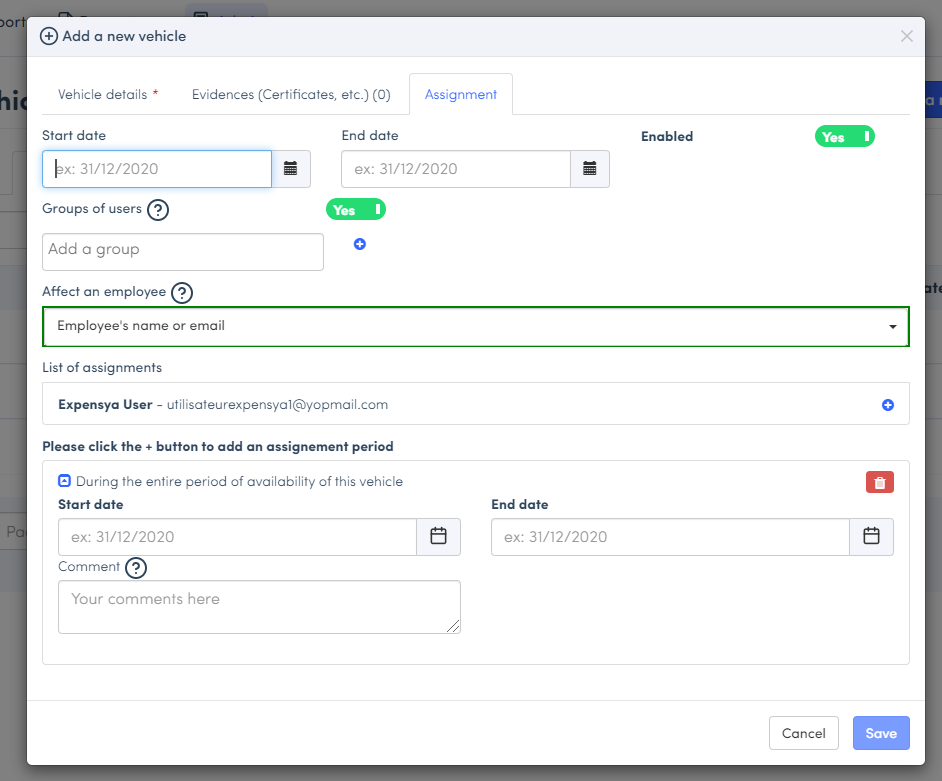Click help icon next to Comment
The width and height of the screenshot is (942, 781).
(136, 568)
